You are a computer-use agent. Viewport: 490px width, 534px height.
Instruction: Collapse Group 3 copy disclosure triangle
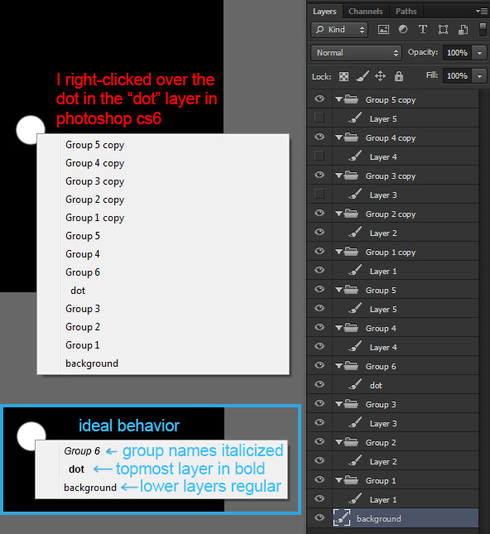(x=338, y=176)
